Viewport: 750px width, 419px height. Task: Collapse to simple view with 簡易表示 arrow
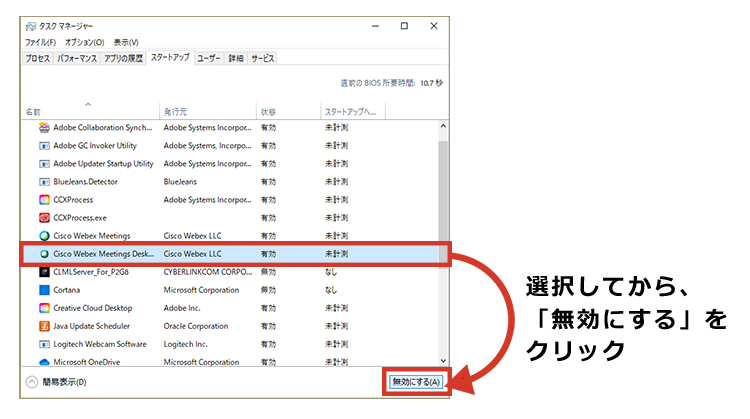[x=32, y=382]
